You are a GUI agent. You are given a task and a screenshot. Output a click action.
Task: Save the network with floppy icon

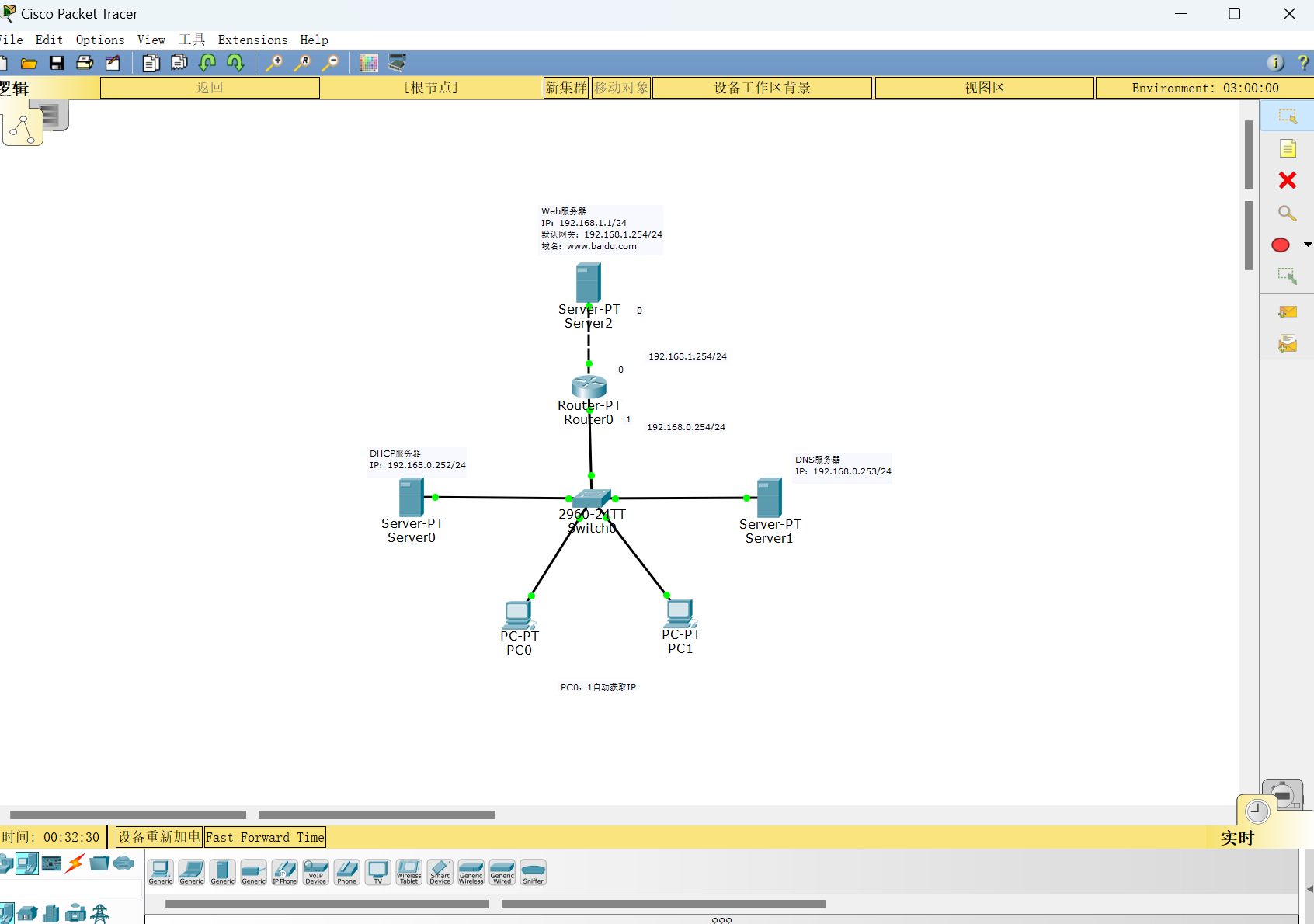tap(57, 63)
